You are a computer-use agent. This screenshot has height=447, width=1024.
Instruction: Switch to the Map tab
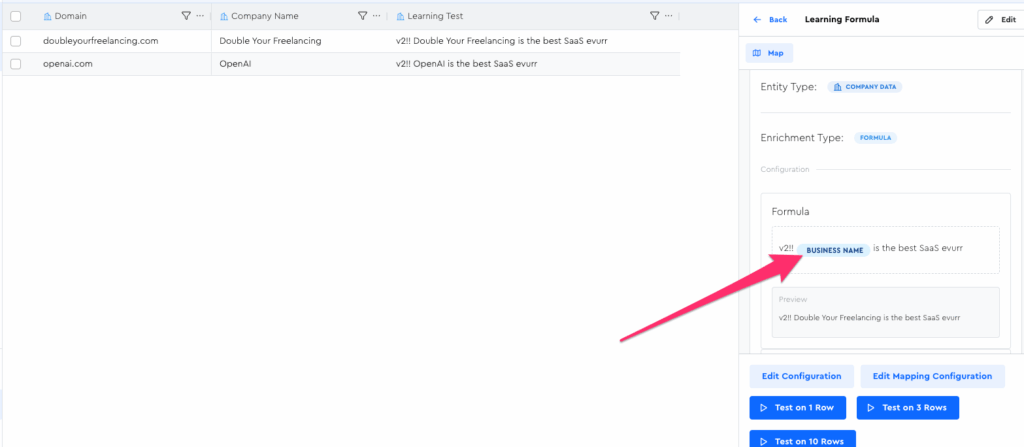[769, 53]
